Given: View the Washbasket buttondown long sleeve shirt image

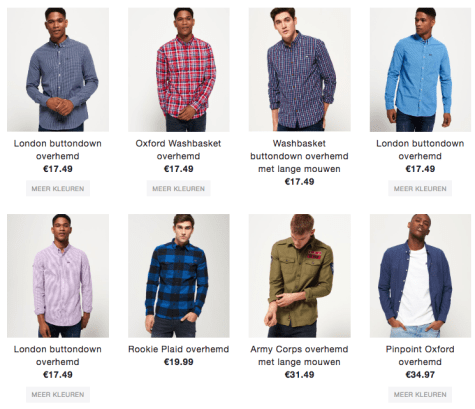Looking at the screenshot, I should click(x=300, y=70).
